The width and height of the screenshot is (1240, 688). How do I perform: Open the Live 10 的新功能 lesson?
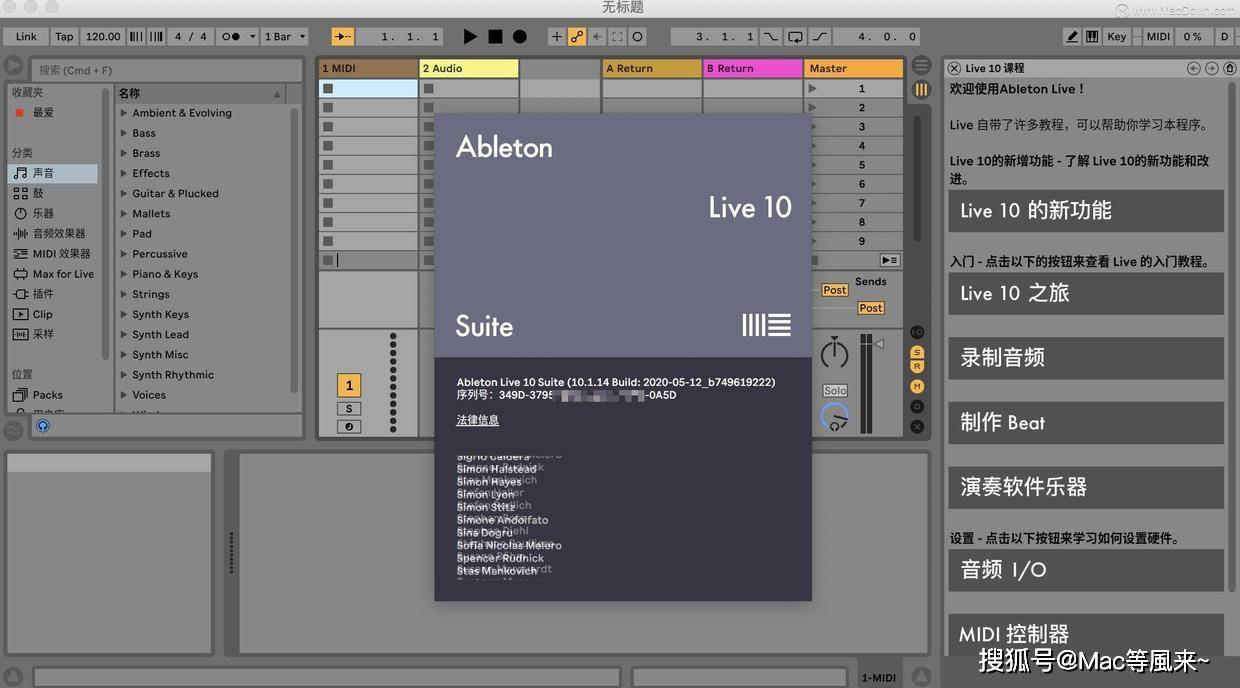(x=1086, y=211)
